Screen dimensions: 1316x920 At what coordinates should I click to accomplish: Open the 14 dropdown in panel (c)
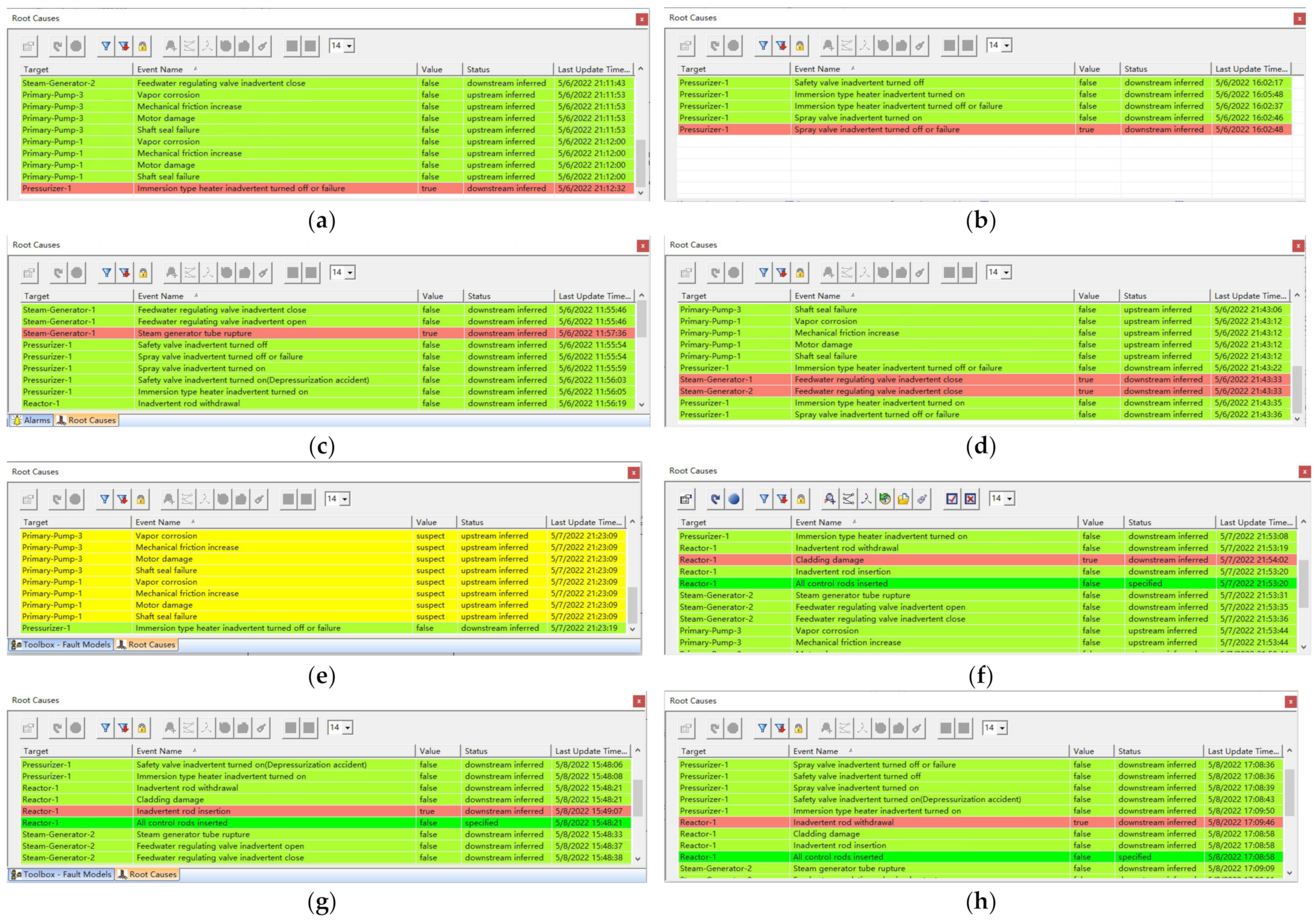350,272
